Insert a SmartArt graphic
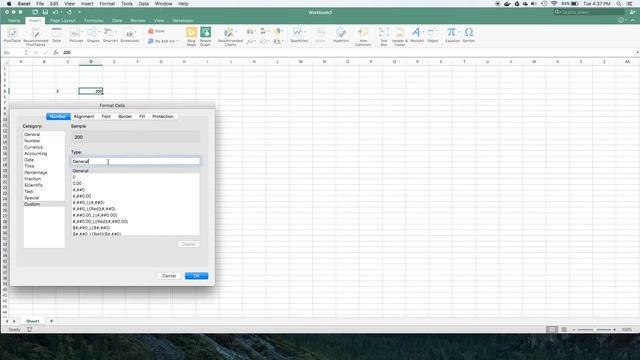This screenshot has height=360, width=640. [110, 36]
